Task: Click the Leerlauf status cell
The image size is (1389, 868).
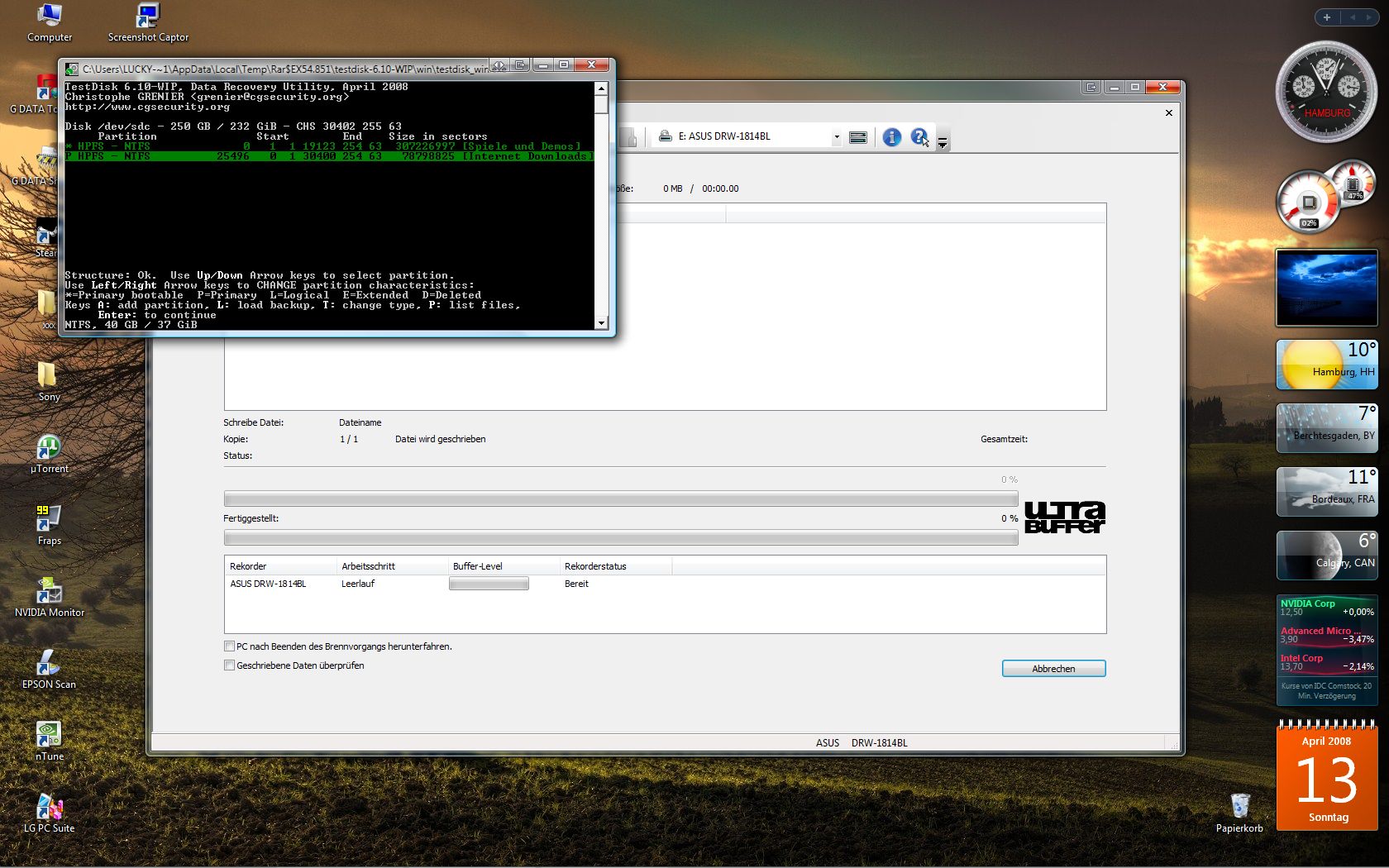Action: coord(358,584)
